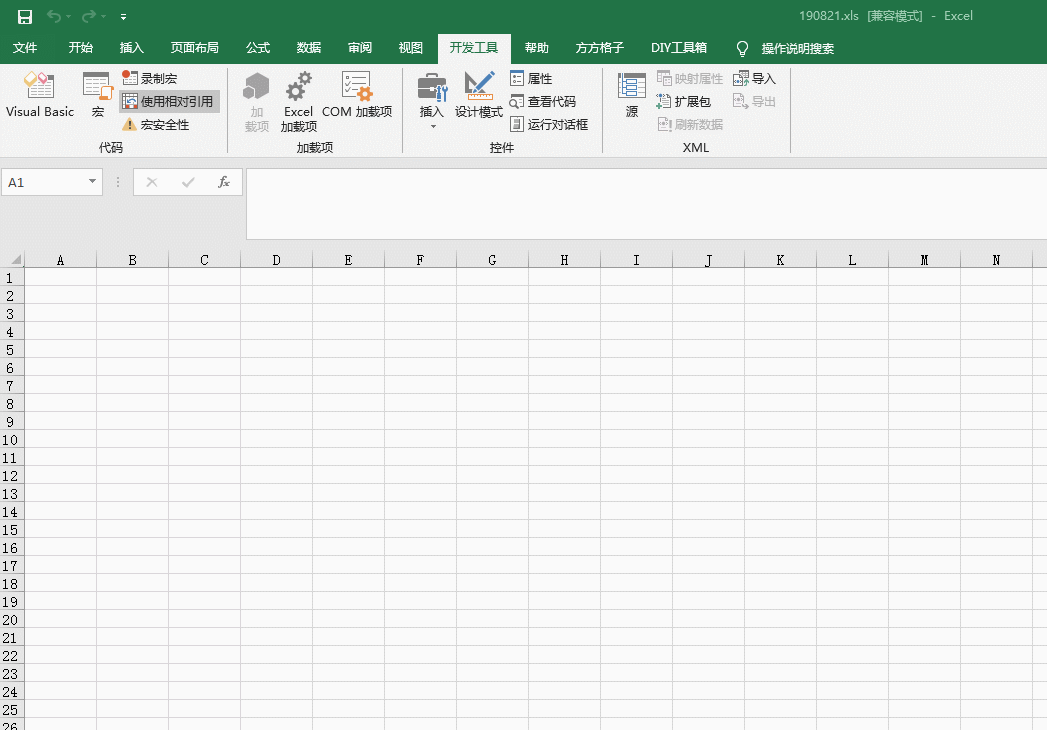This screenshot has width=1047, height=730.
Task: Open the undo history dropdown arrow
Action: [x=69, y=17]
